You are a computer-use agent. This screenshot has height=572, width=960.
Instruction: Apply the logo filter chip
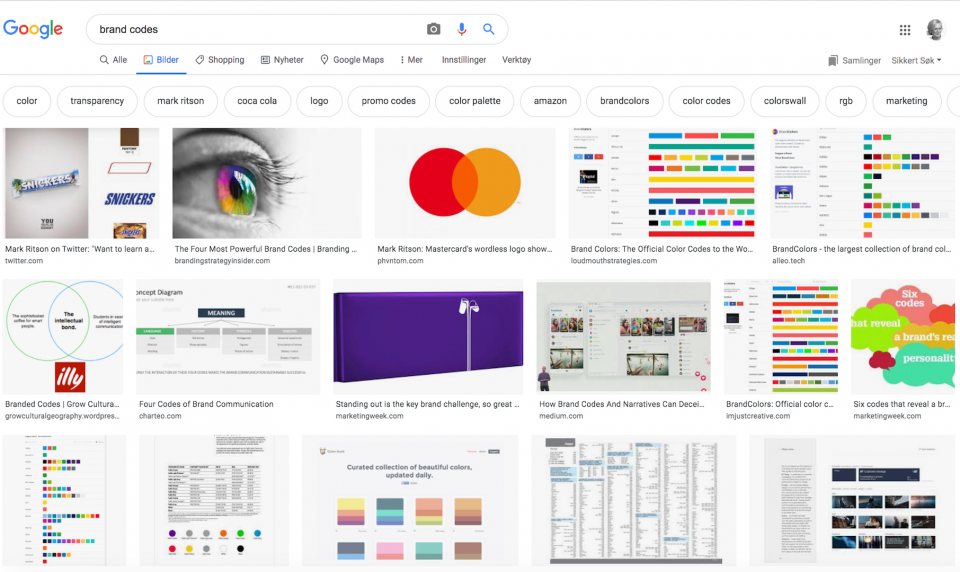[x=319, y=101]
